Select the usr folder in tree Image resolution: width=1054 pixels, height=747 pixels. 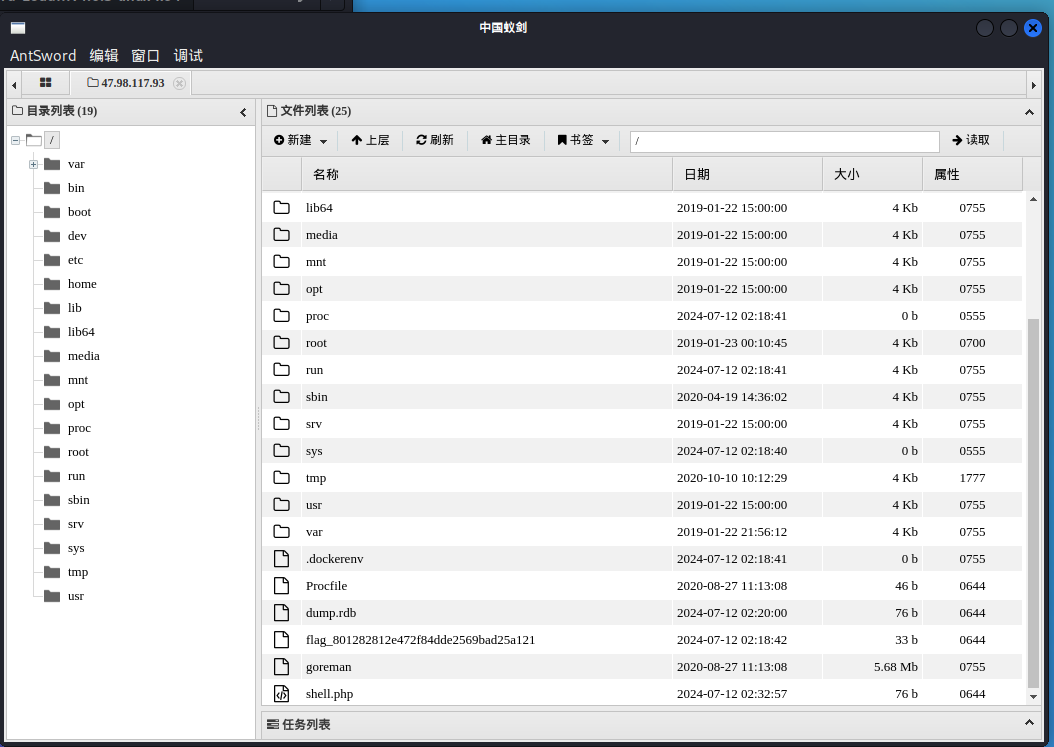[76, 596]
